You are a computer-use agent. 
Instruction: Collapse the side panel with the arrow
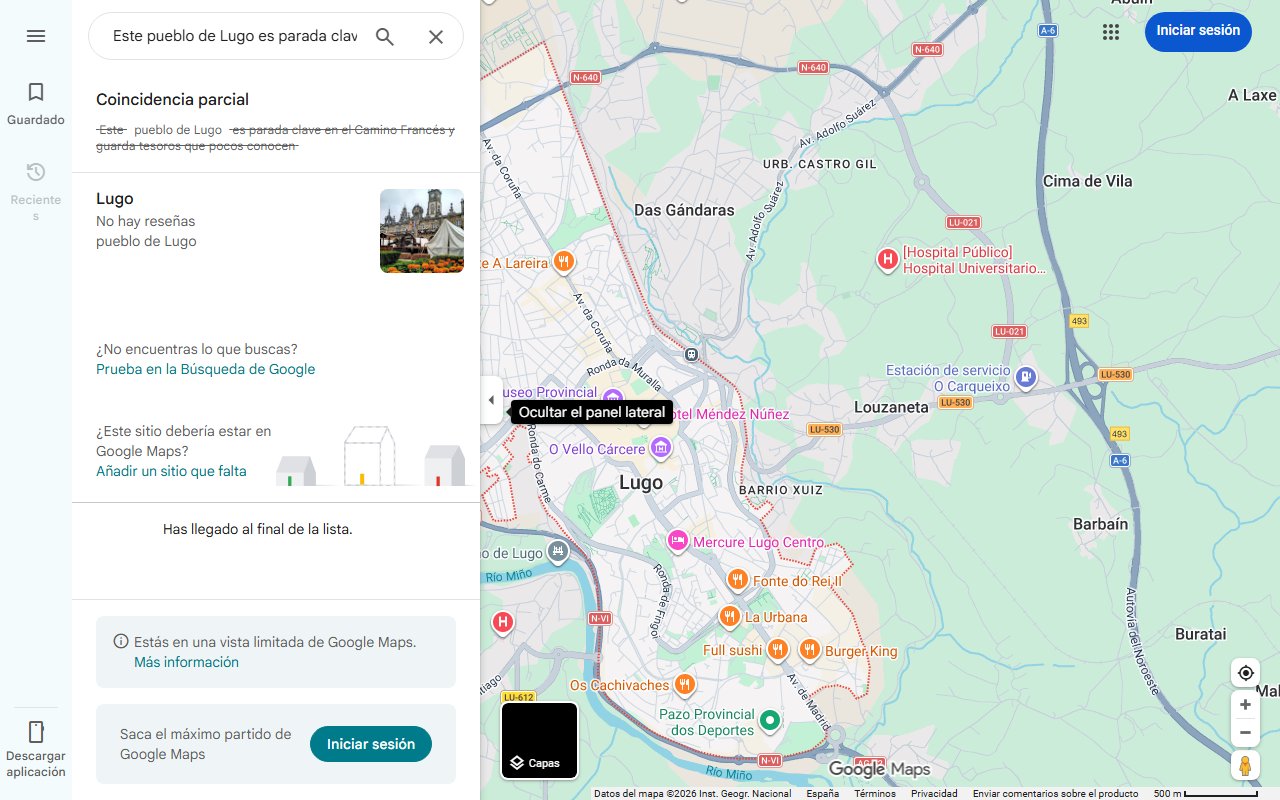point(491,399)
